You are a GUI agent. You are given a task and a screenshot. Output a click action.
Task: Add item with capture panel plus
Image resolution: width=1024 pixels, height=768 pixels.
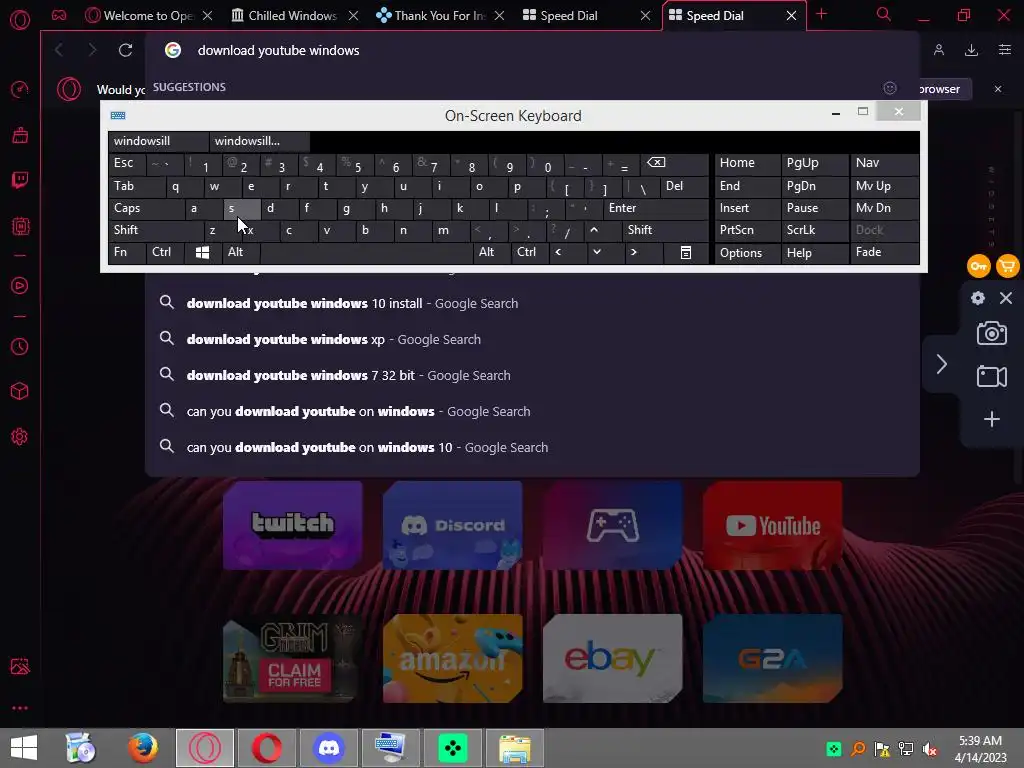[991, 419]
